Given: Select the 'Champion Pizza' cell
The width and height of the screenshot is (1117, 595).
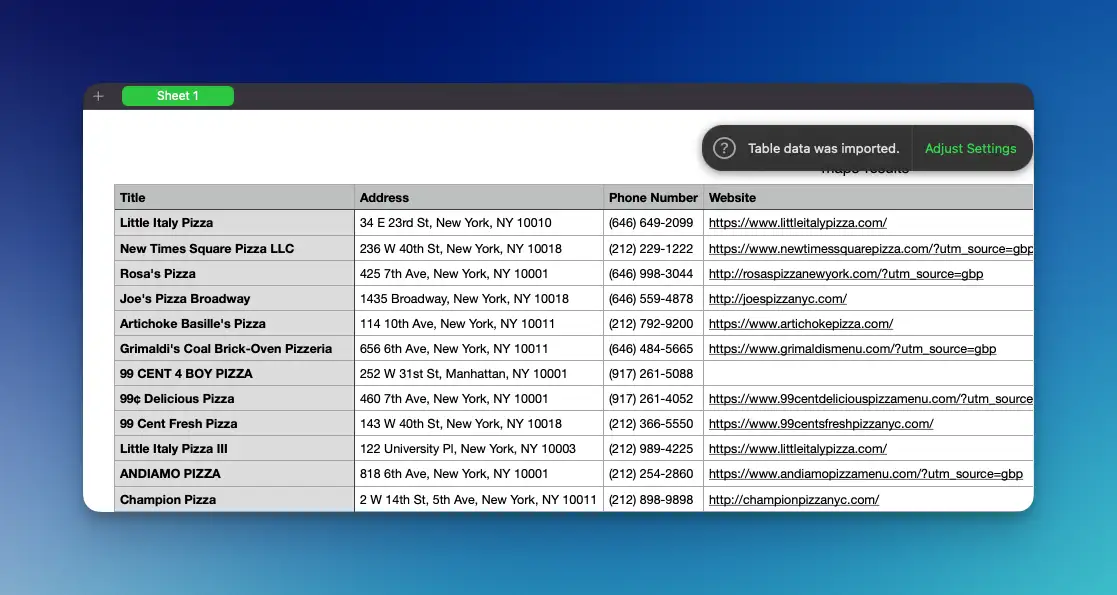Looking at the screenshot, I should (x=234, y=500).
